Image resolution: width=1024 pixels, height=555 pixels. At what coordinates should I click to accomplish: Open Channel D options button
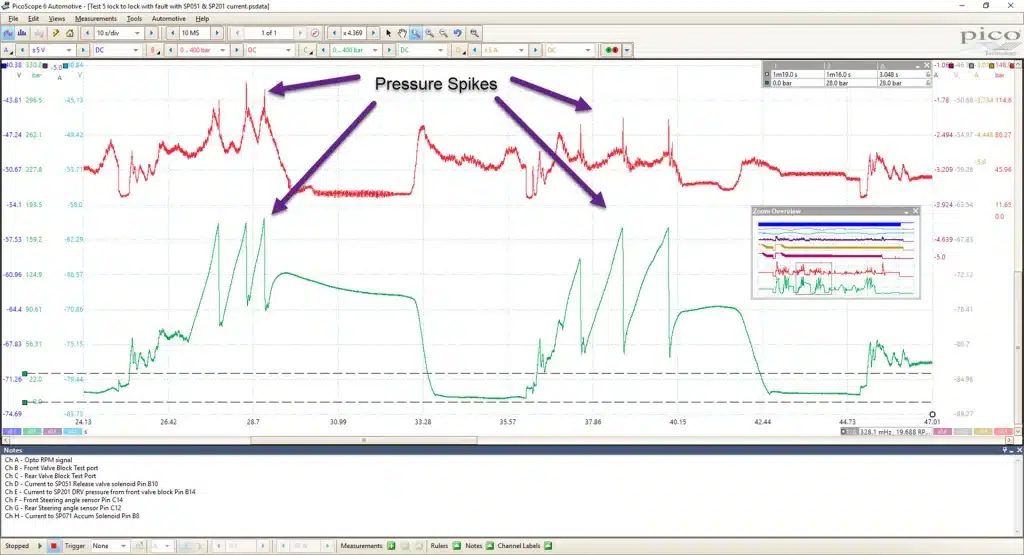[x=459, y=50]
